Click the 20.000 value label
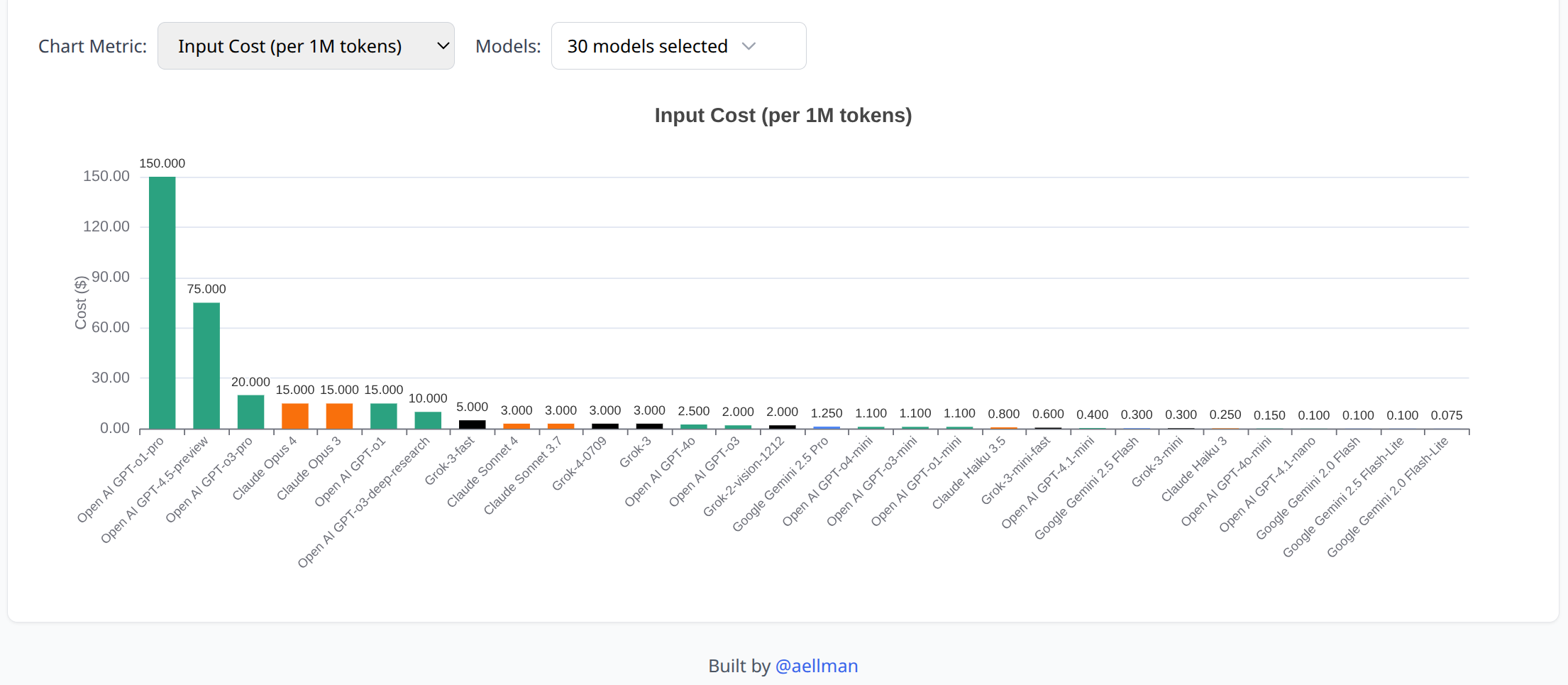This screenshot has height=685, width=1568. tap(250, 382)
